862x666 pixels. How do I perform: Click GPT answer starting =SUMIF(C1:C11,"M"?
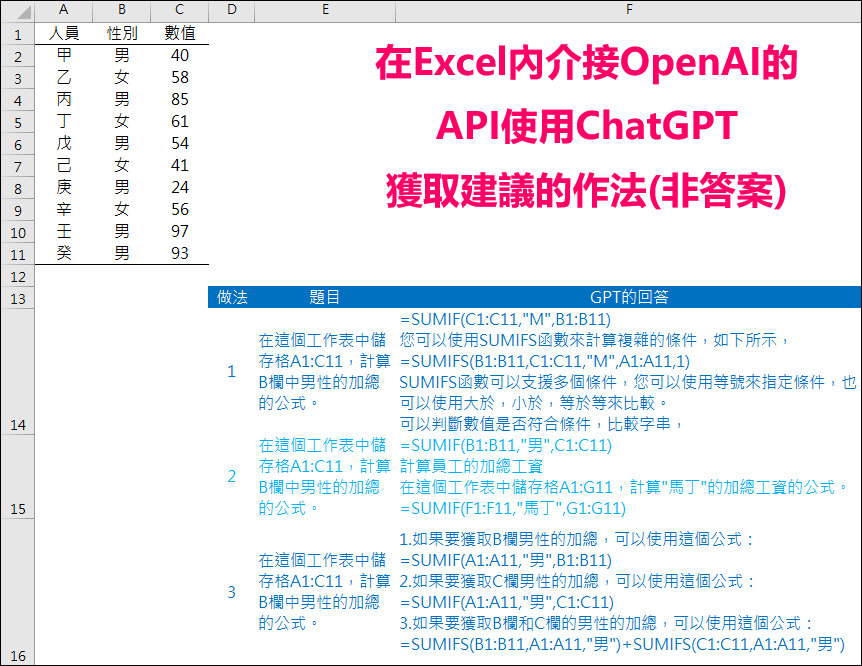click(628, 372)
